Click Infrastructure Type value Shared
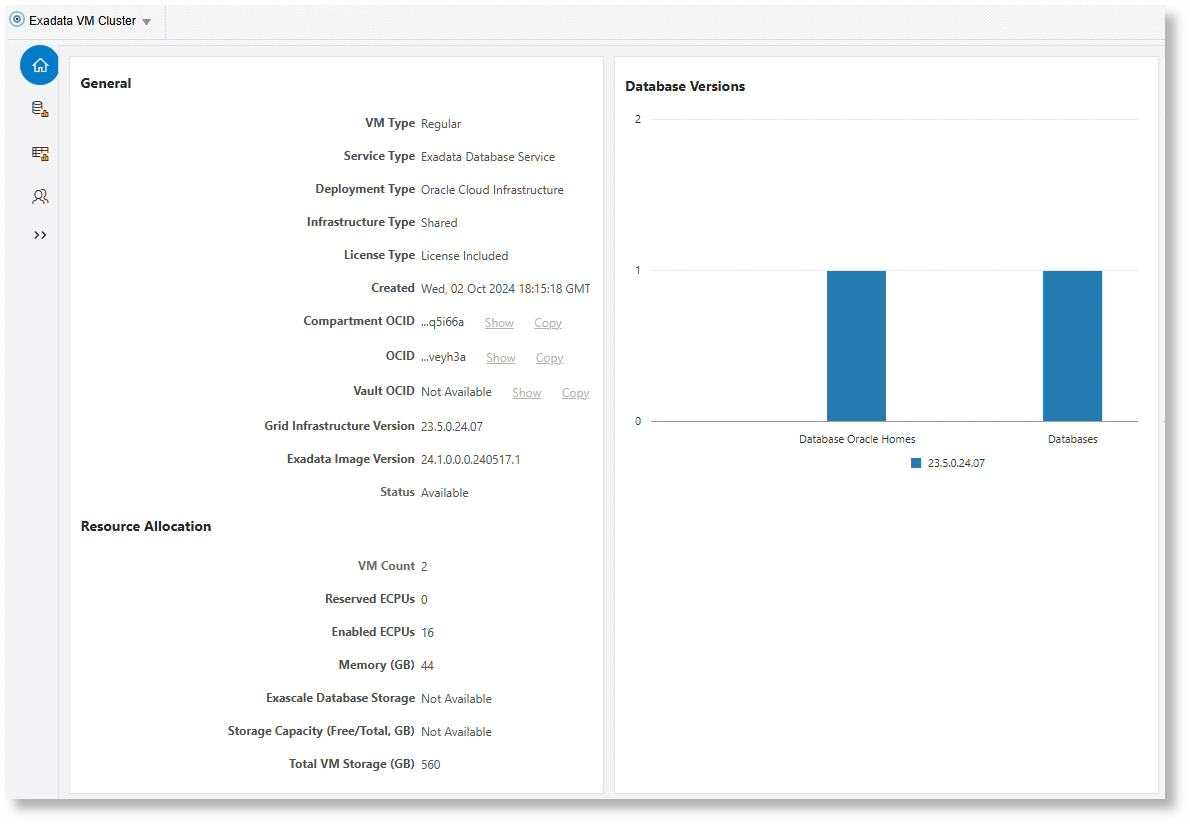Screen dimensions: 1190x824 click(x=439, y=222)
